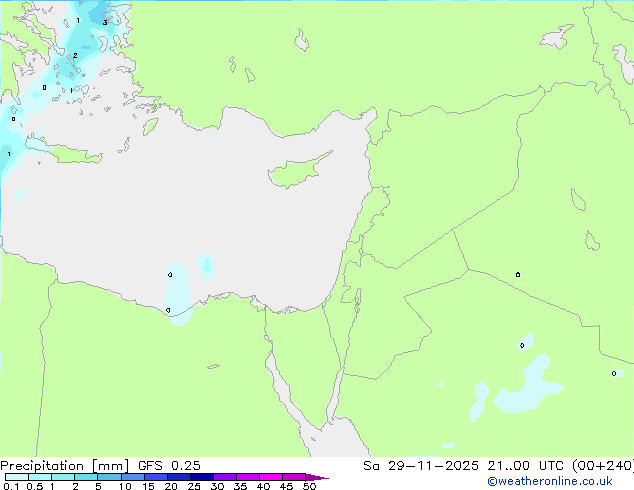Click the '40' legend scale label
Screen dimensions: 634x490
tap(263, 486)
